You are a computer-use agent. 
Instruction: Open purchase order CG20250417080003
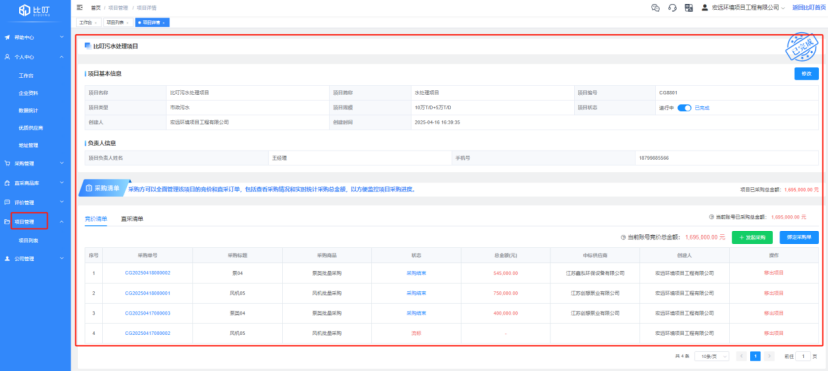[148, 313]
